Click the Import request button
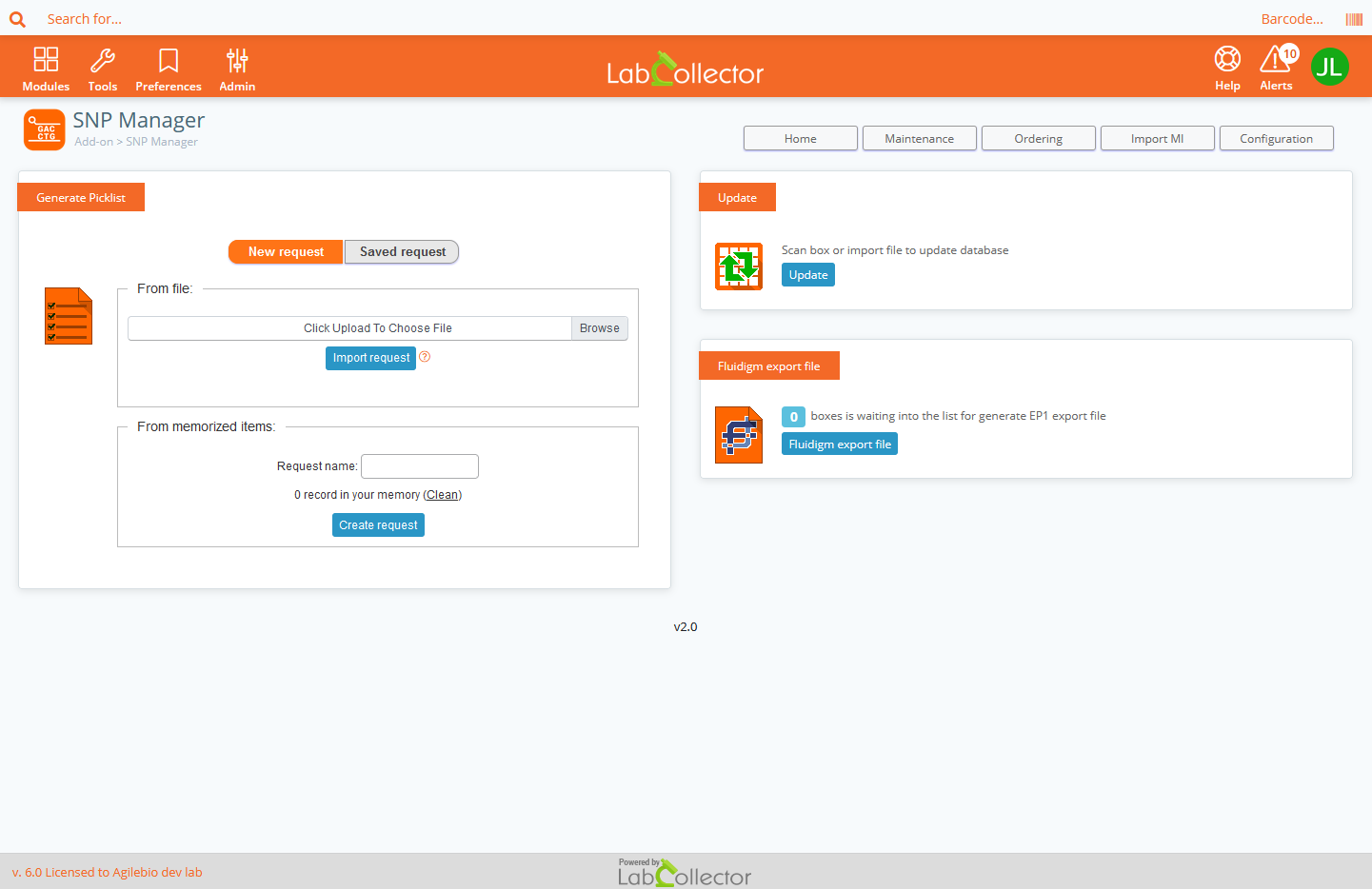Viewport: 1372px width, 889px height. (371, 358)
